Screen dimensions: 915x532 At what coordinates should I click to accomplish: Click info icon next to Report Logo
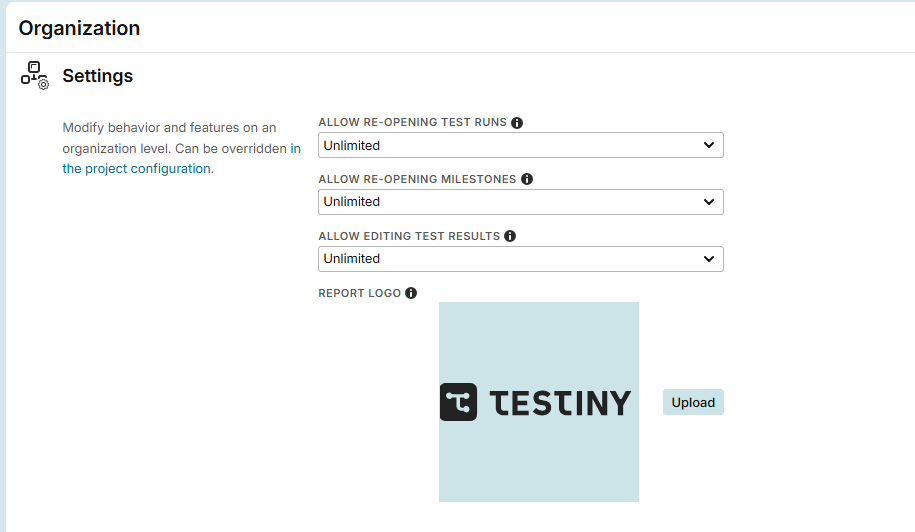411,293
